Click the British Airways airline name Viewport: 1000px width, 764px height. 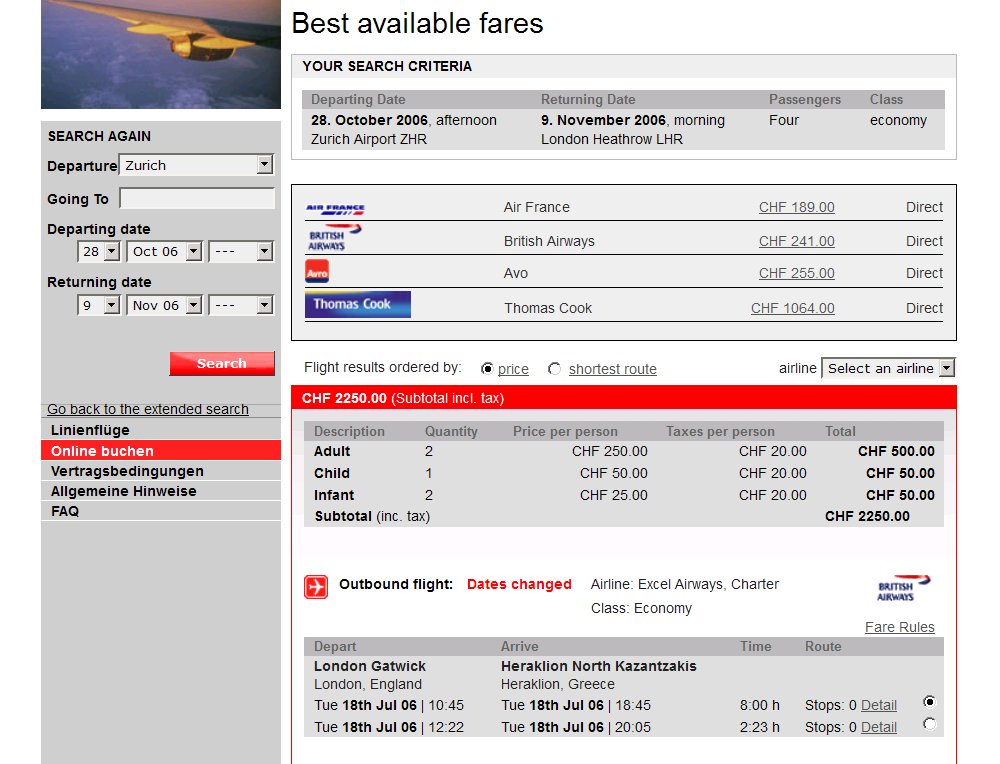549,241
